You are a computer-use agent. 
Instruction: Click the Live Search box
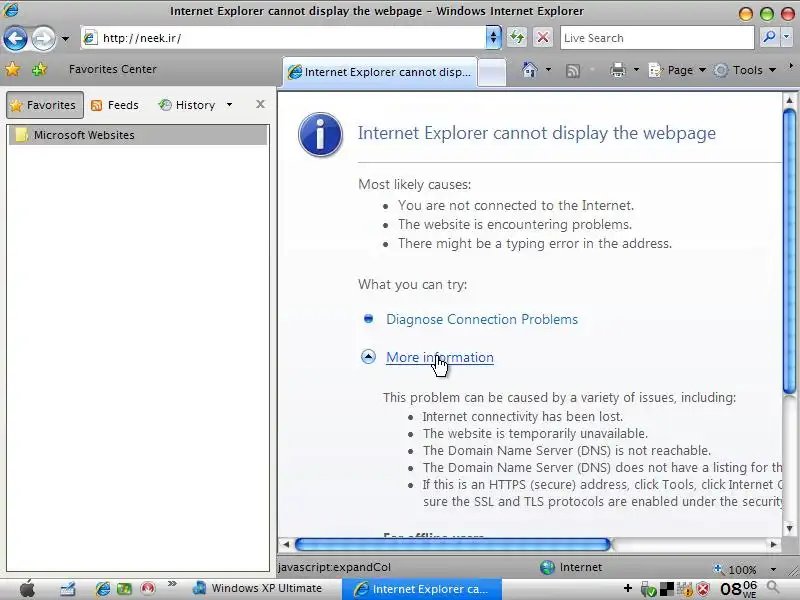pyautogui.click(x=657, y=38)
